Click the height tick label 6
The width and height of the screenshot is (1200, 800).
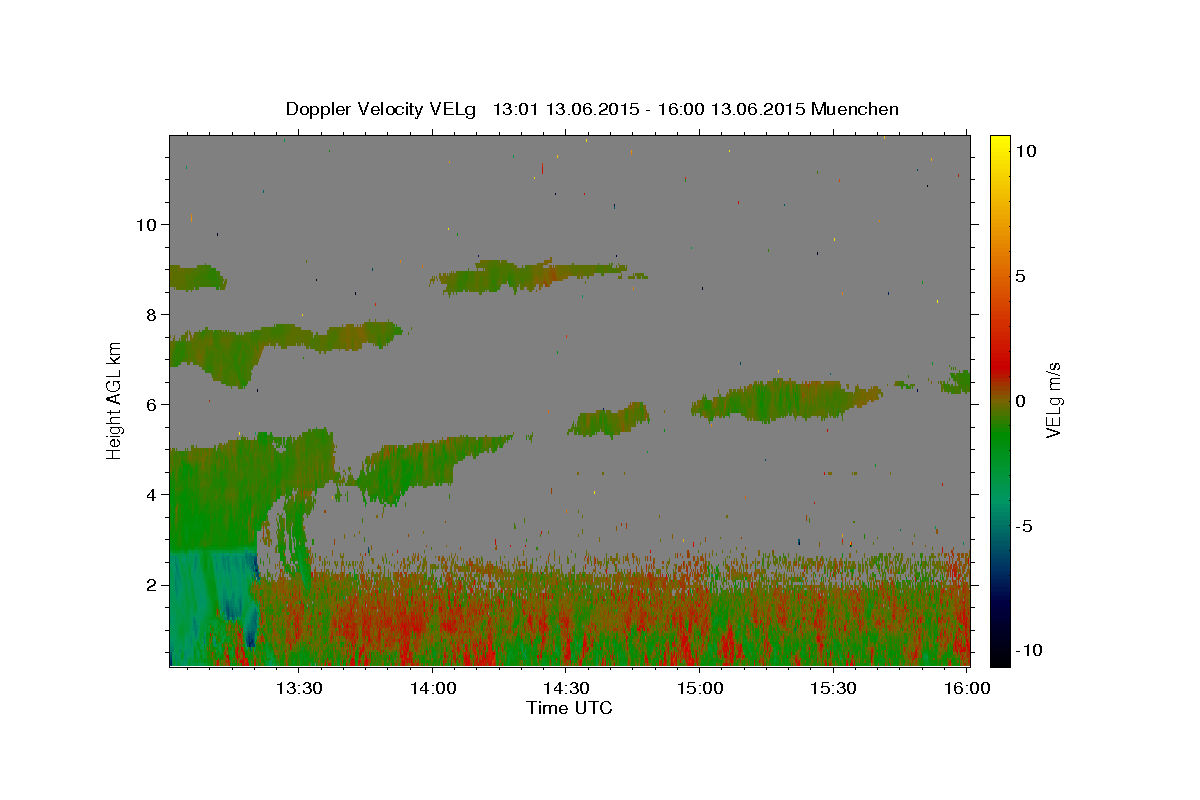[x=150, y=404]
